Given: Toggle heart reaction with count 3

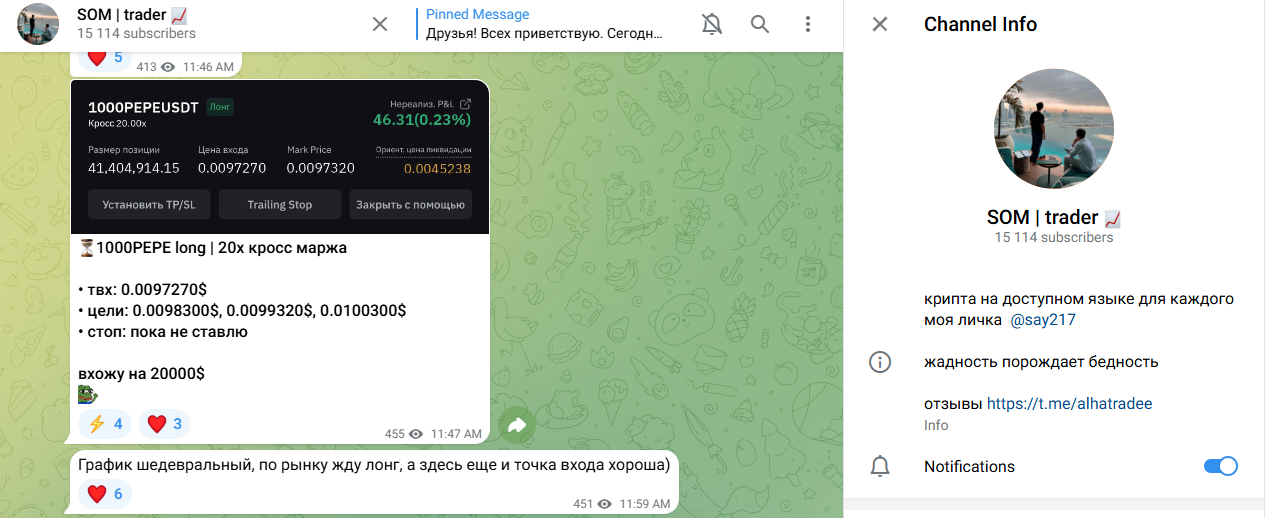Looking at the screenshot, I should coord(164,424).
